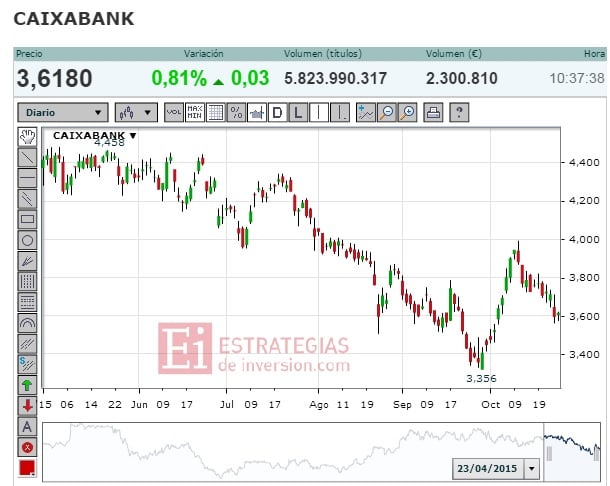Click the Precio column header
The height and width of the screenshot is (486, 610).
pos(29,54)
